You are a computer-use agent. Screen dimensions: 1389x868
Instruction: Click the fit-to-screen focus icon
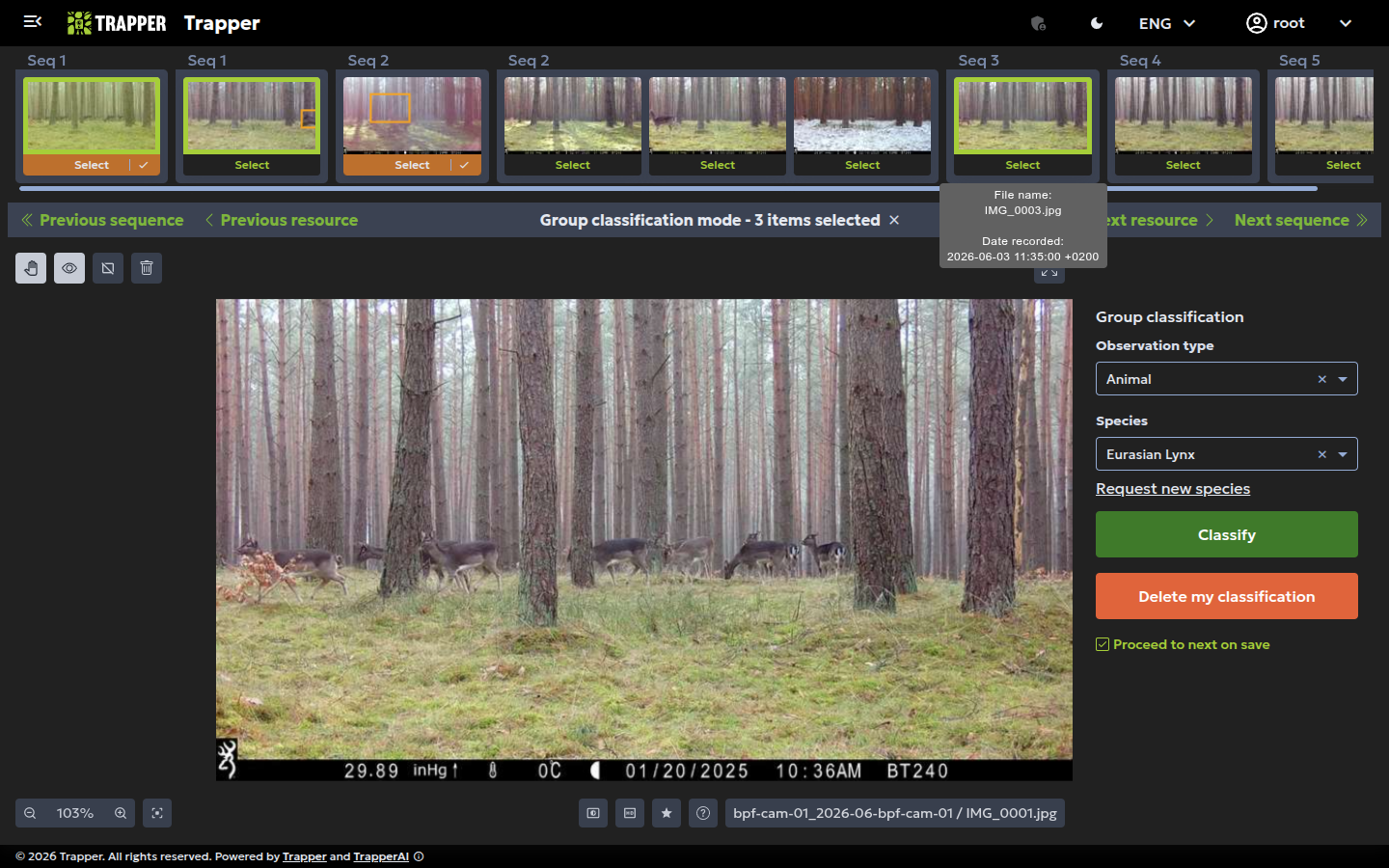157,813
